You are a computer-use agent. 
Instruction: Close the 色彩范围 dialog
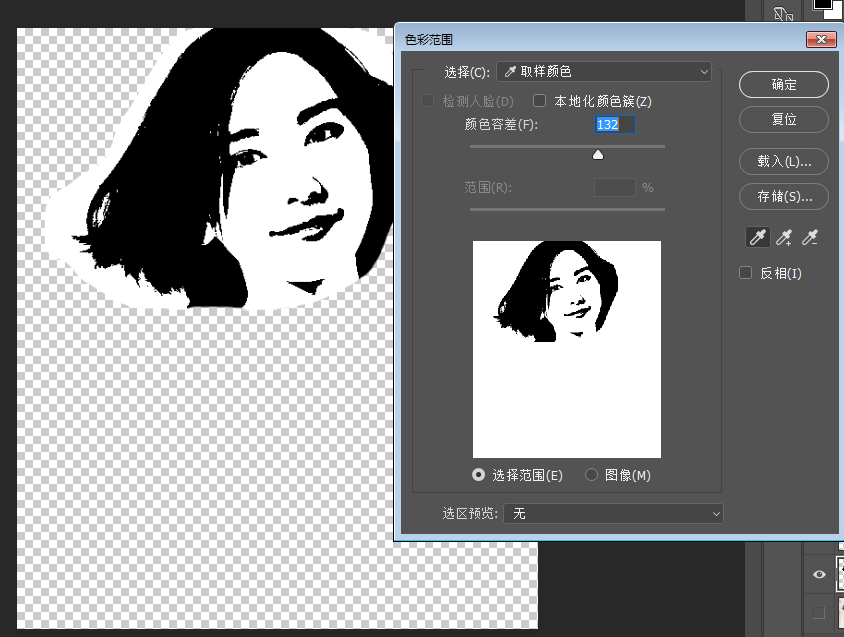(821, 39)
